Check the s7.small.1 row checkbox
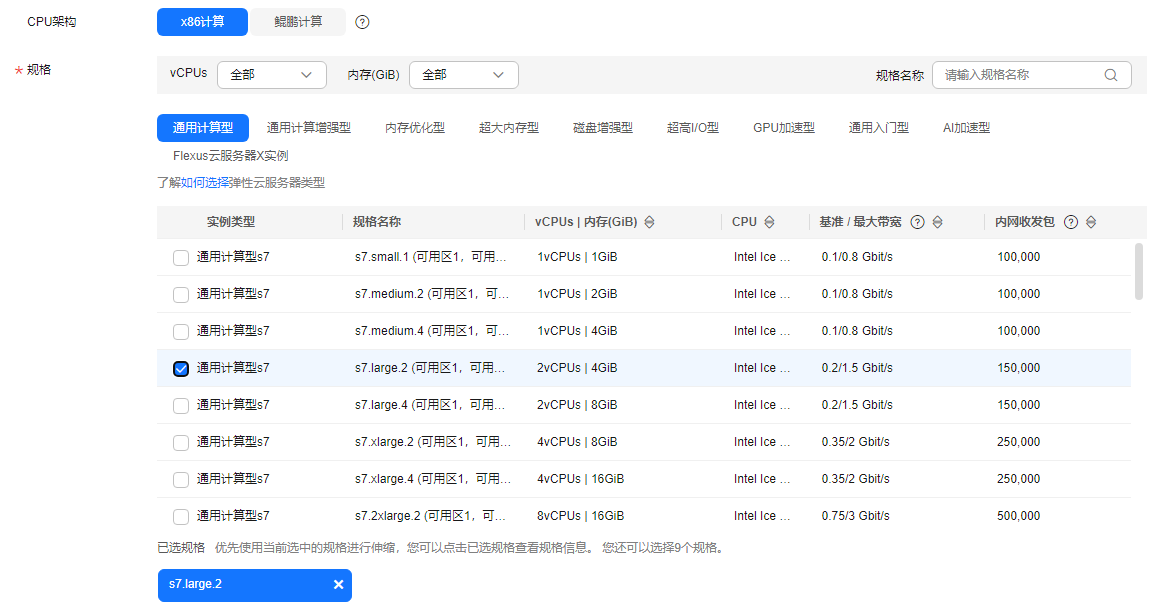Viewport: 1160px width, 608px height. [181, 257]
